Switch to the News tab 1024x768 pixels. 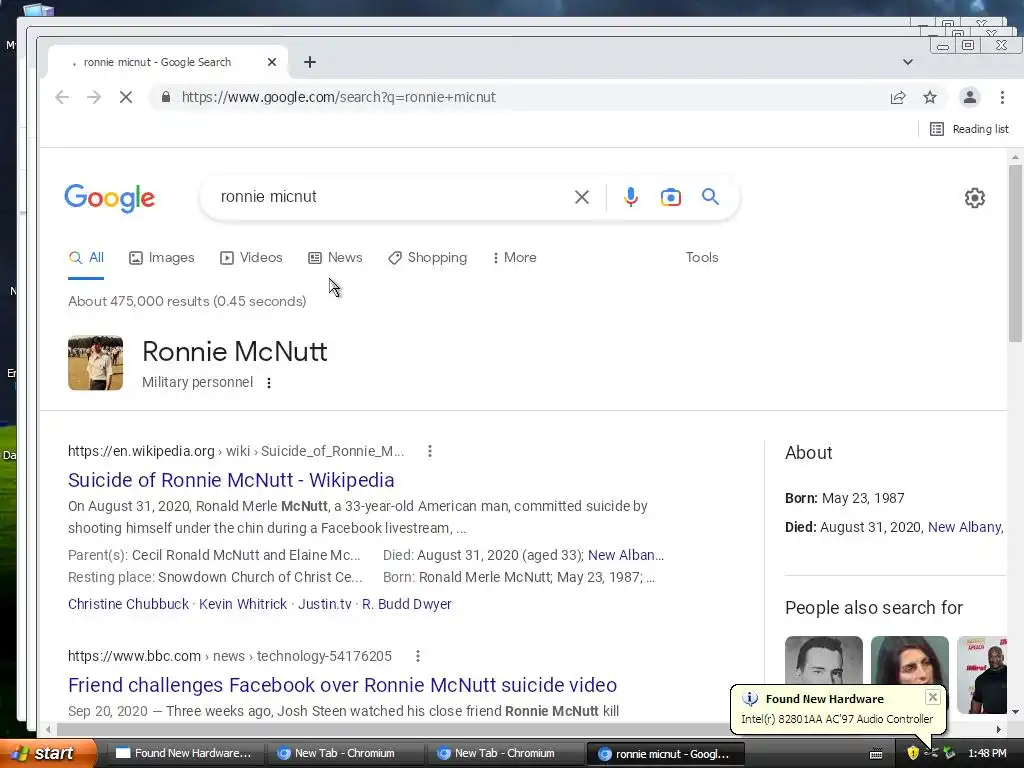point(335,258)
